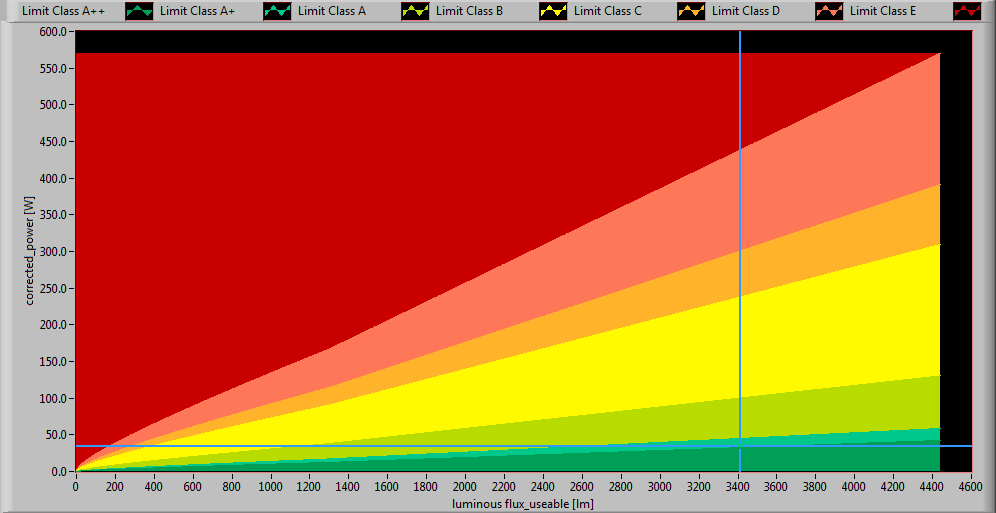Edit the 4600 maximum X-scale value

click(x=970, y=486)
